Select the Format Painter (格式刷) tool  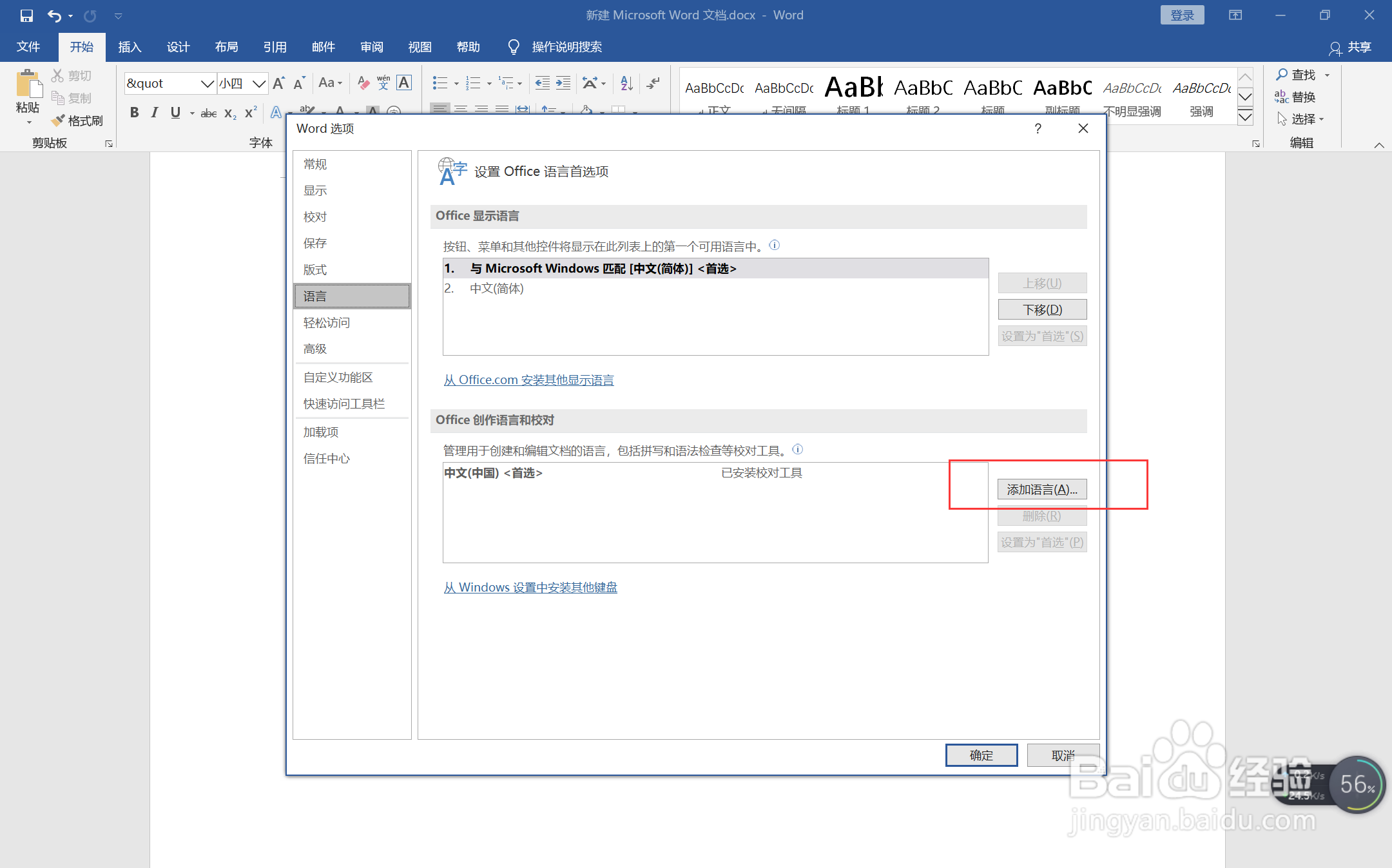(x=77, y=121)
